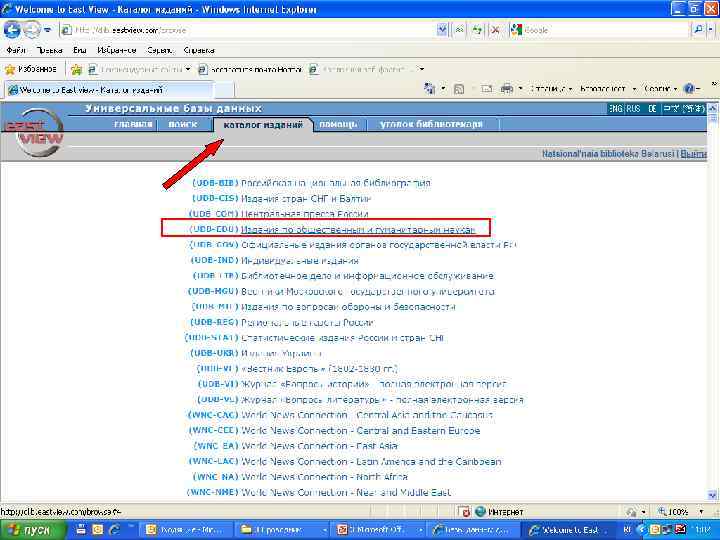The height and width of the screenshot is (540, 720).
Task: Click the page scrollbar up arrow
Action: tap(712, 108)
